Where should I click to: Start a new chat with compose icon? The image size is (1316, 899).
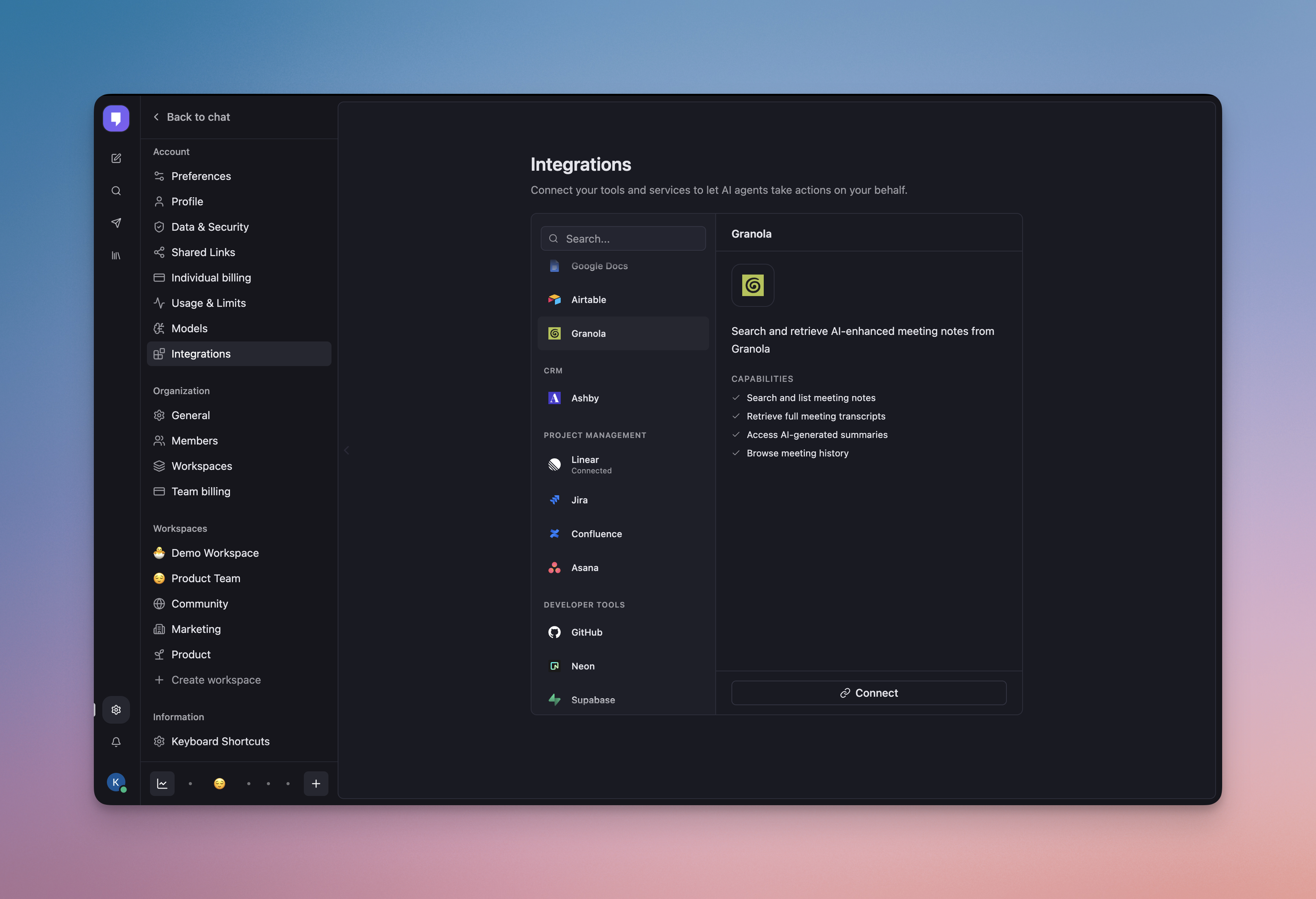click(x=116, y=158)
